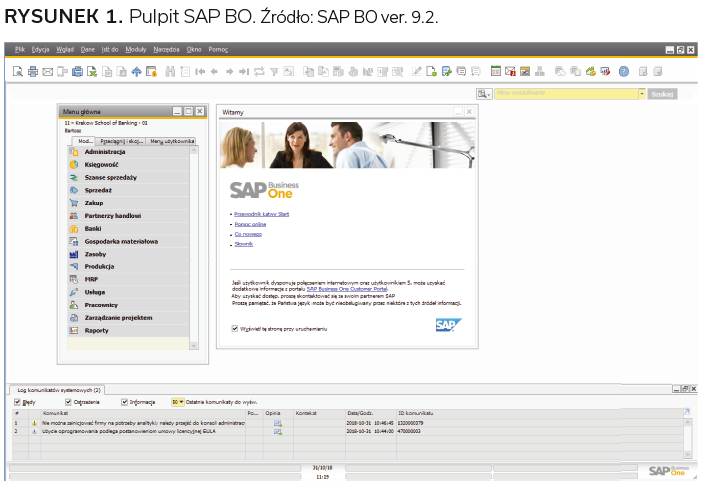Click the Export to Excel toolbar icon
Screen dimensions: 708x489
pos(92,71)
